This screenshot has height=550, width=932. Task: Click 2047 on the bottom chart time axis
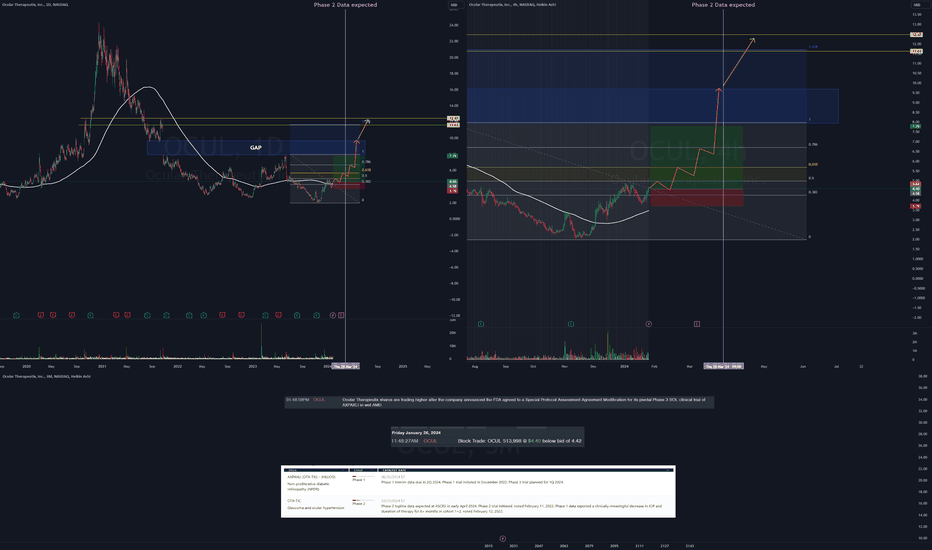tap(539, 545)
